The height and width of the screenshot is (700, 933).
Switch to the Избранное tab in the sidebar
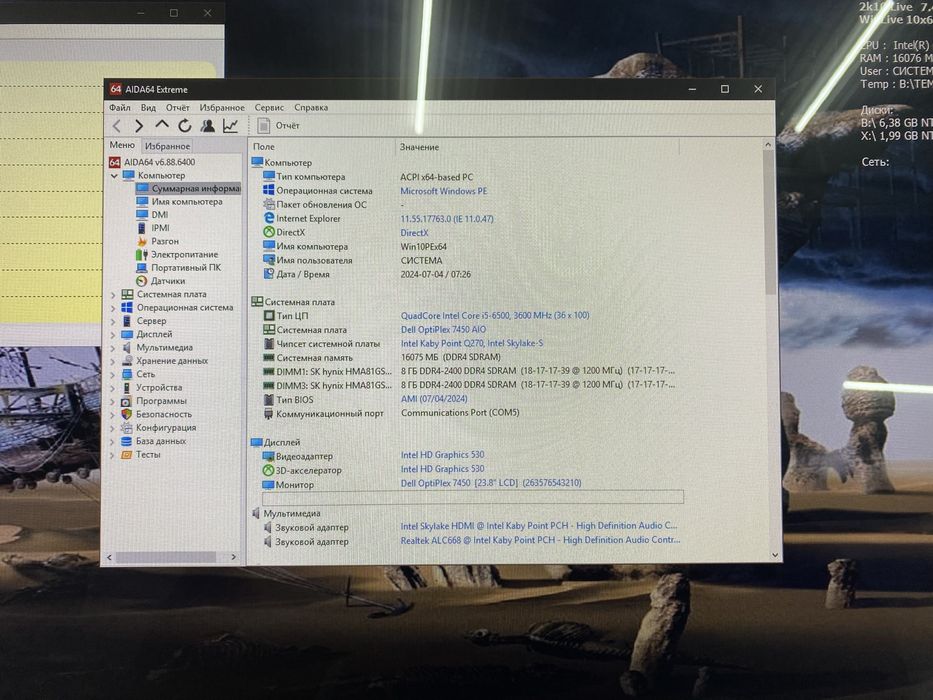coord(167,146)
